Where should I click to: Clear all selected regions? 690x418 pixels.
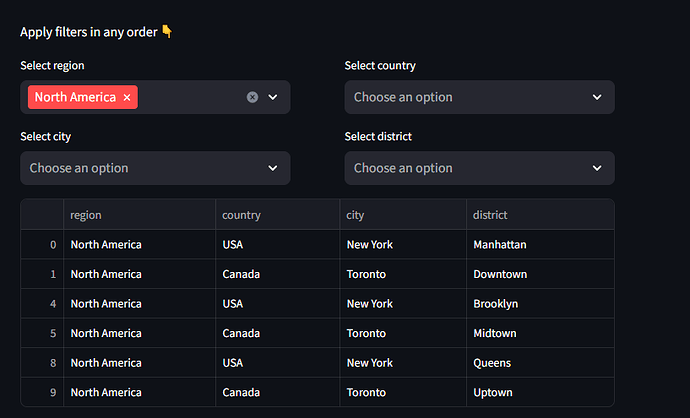tap(252, 97)
